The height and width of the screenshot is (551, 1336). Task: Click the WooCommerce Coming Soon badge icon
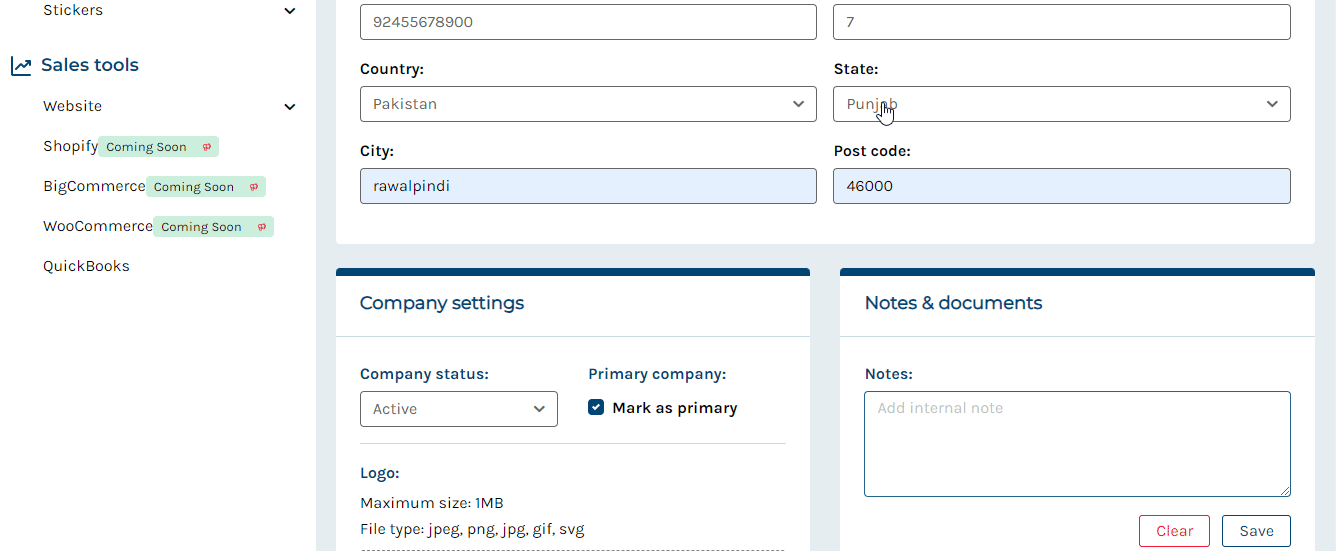click(x=262, y=227)
